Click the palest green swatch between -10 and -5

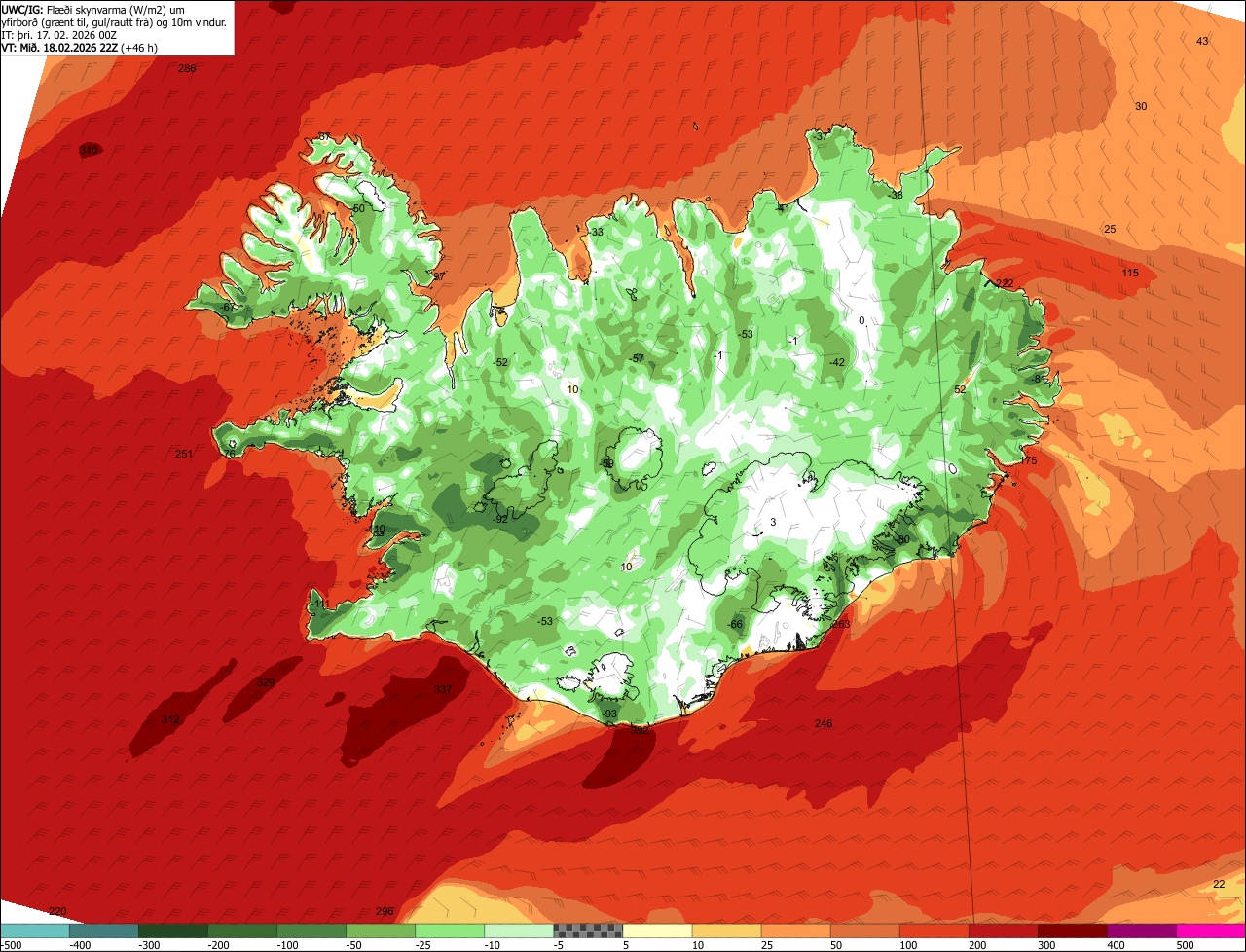point(519,931)
